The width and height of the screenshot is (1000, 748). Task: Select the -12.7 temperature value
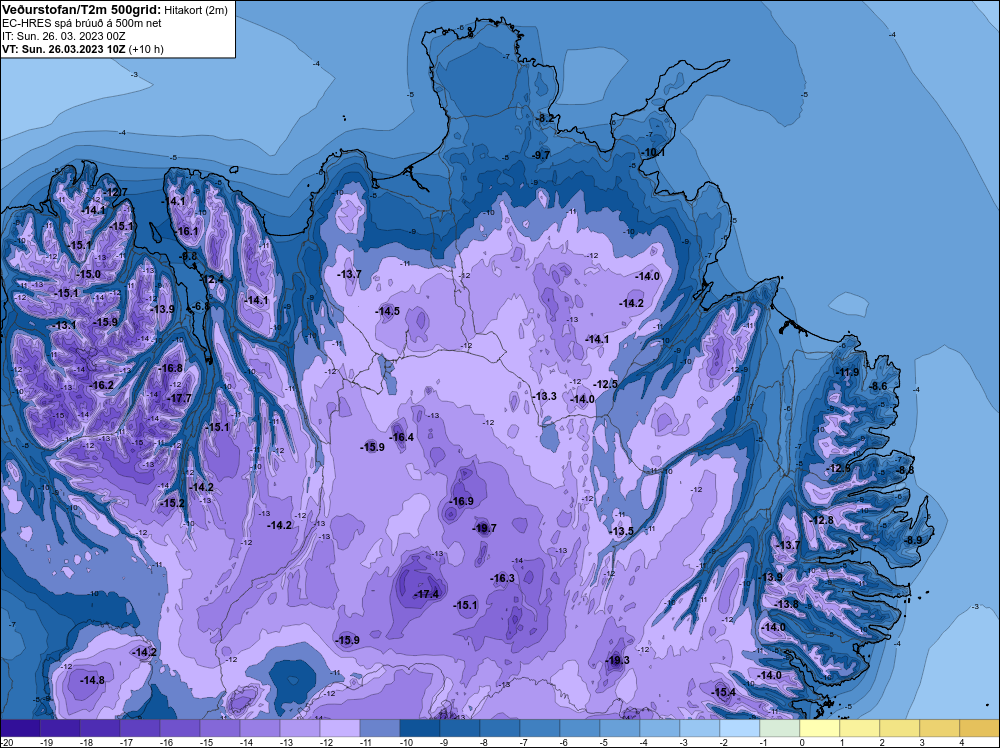click(115, 192)
